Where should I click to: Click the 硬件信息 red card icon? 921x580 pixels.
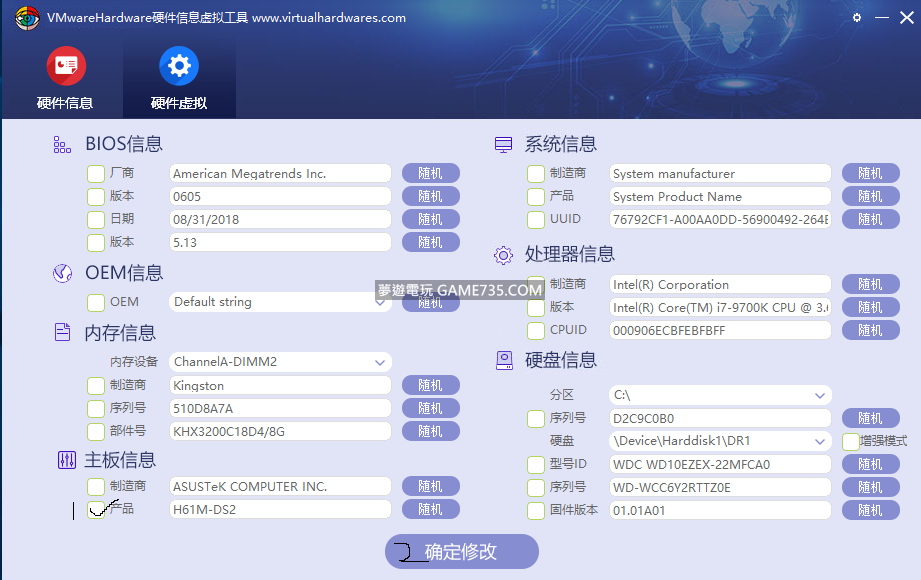pos(66,66)
